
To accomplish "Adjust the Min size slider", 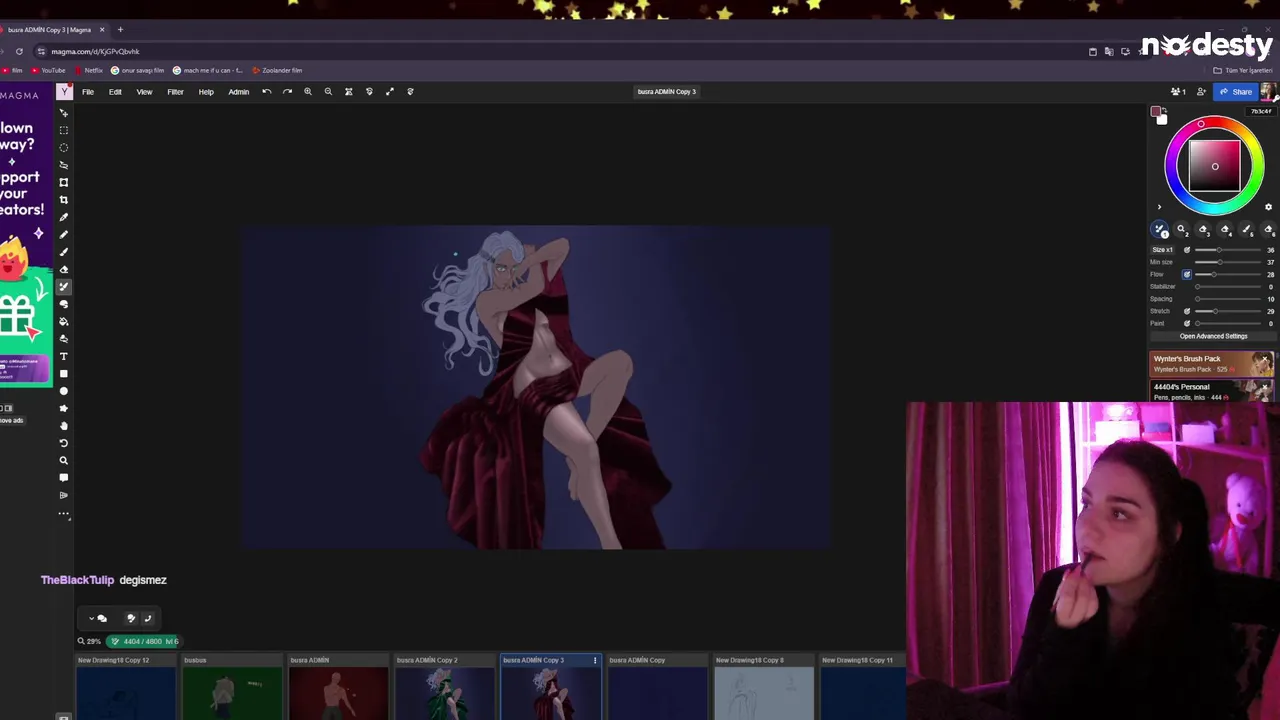I will click(1229, 262).
